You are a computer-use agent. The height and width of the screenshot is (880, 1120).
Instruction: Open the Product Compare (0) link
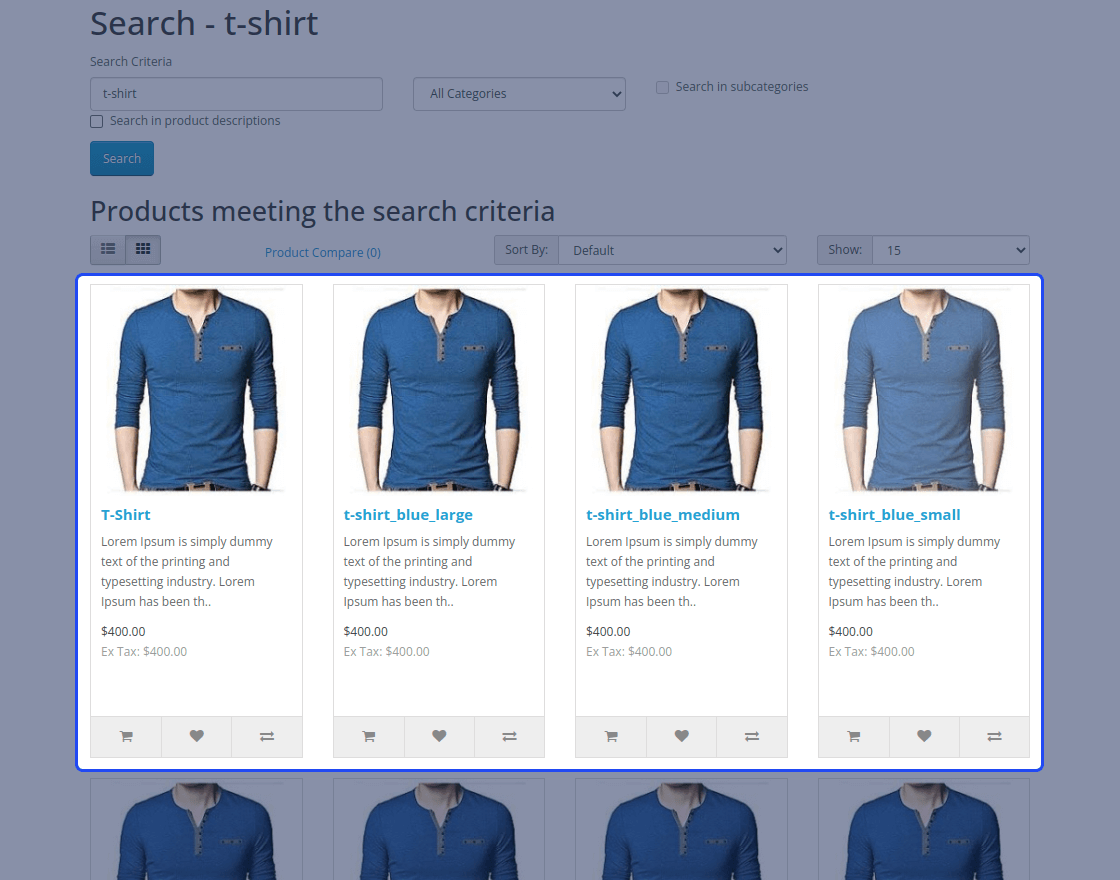(x=323, y=252)
